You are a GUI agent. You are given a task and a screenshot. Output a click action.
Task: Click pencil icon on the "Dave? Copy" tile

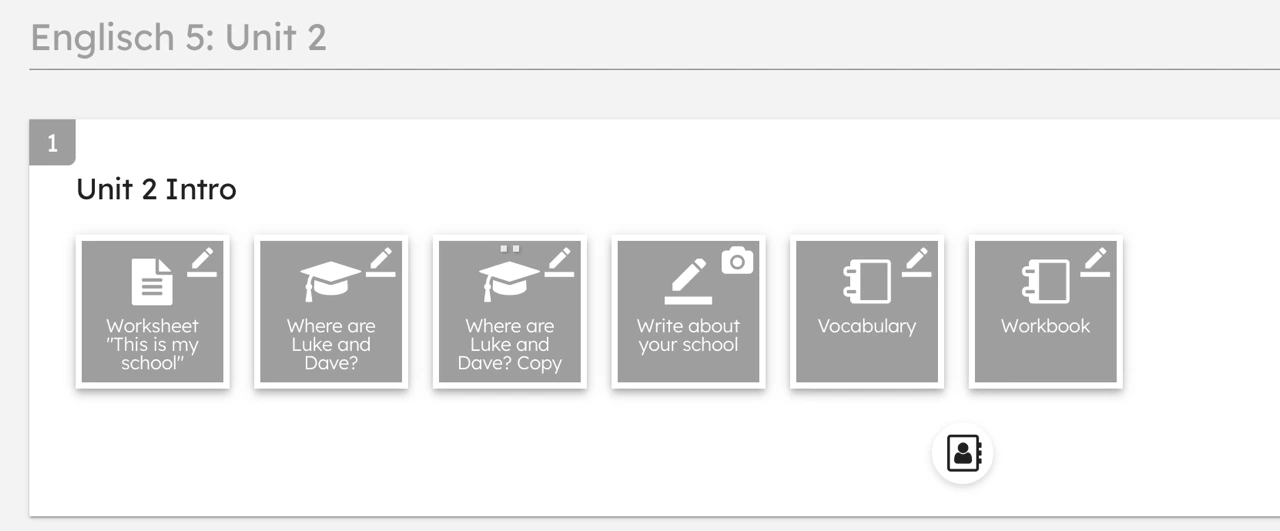coord(559,261)
